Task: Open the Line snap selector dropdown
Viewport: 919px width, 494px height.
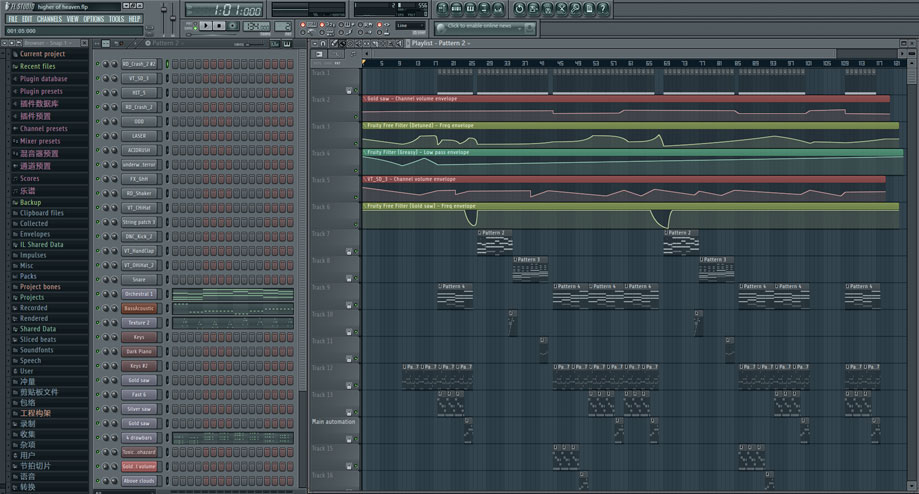Action: tap(410, 26)
